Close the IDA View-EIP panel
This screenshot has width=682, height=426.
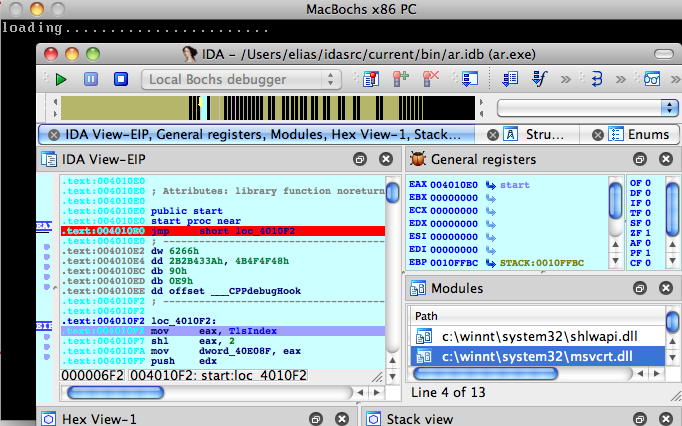click(x=386, y=159)
